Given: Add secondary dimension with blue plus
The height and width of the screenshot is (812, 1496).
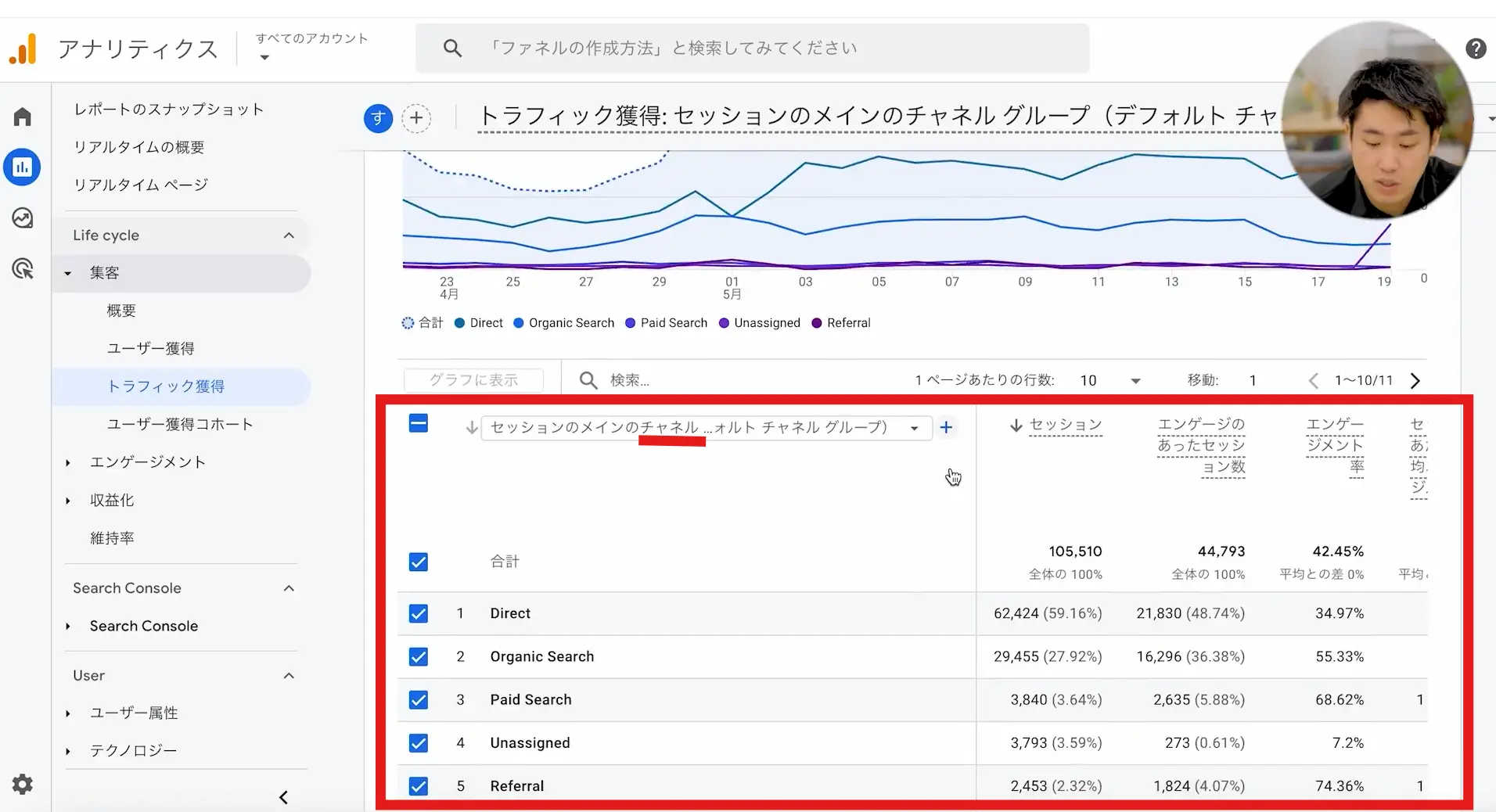Looking at the screenshot, I should (x=946, y=427).
